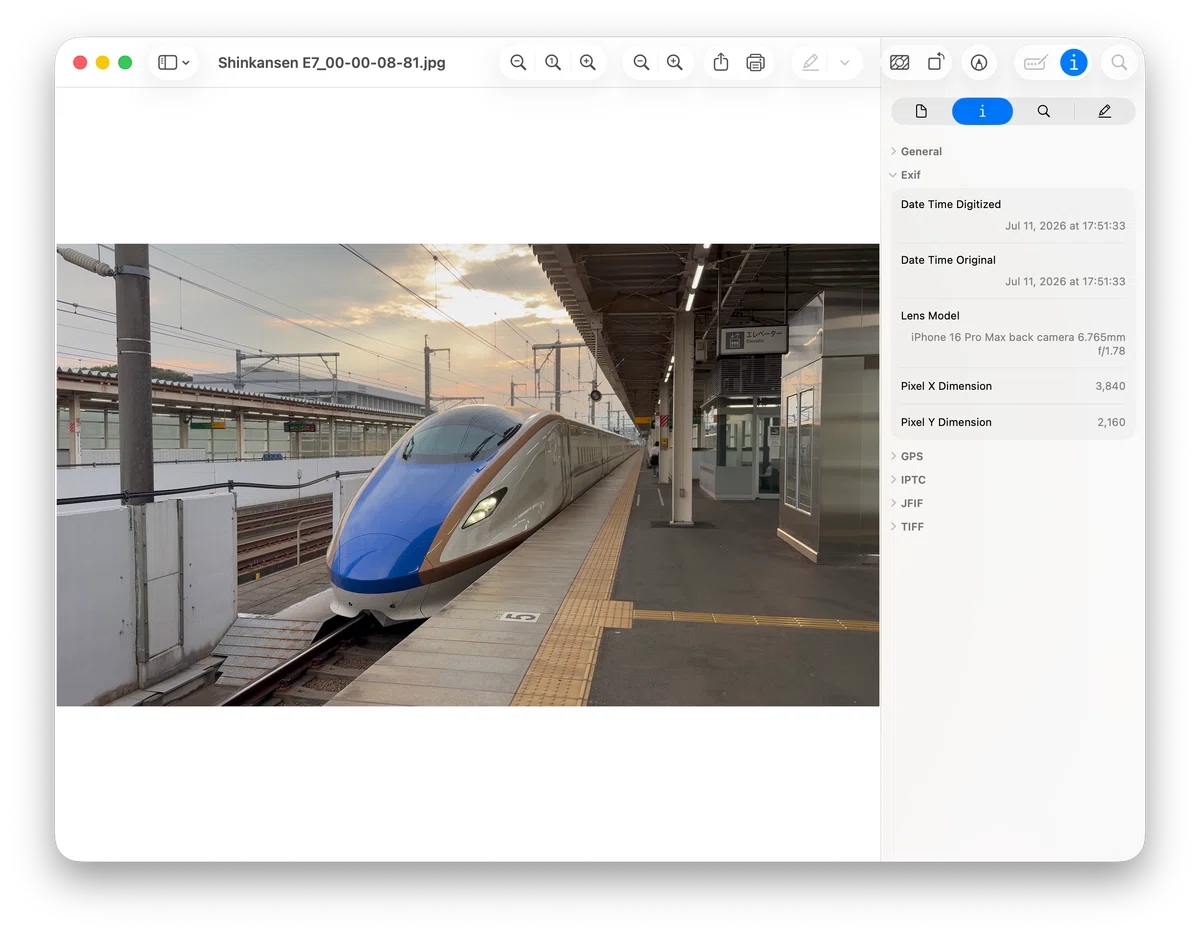Switch to the Keywords search tab

(1043, 111)
